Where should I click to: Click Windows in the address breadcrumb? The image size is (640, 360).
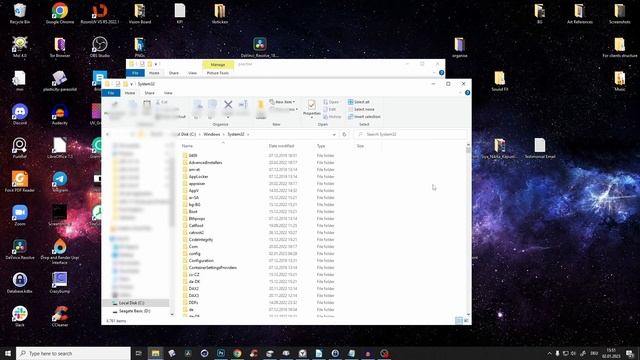pos(211,134)
